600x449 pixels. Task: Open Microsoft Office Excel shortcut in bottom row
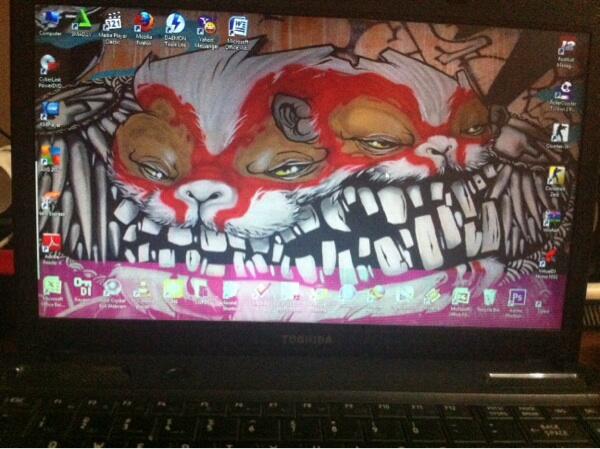click(53, 292)
